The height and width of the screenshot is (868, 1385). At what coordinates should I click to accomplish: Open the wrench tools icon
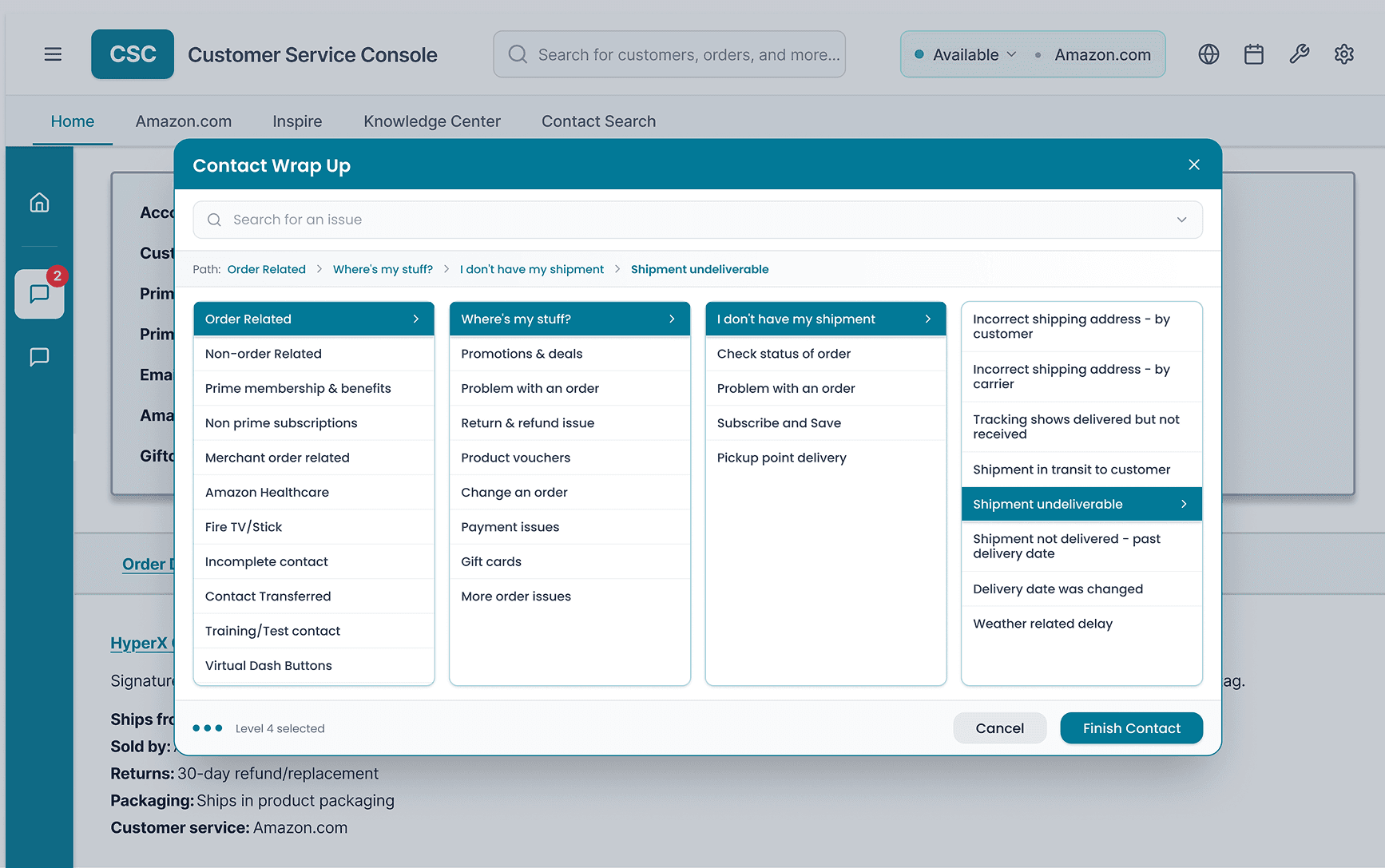click(x=1300, y=54)
